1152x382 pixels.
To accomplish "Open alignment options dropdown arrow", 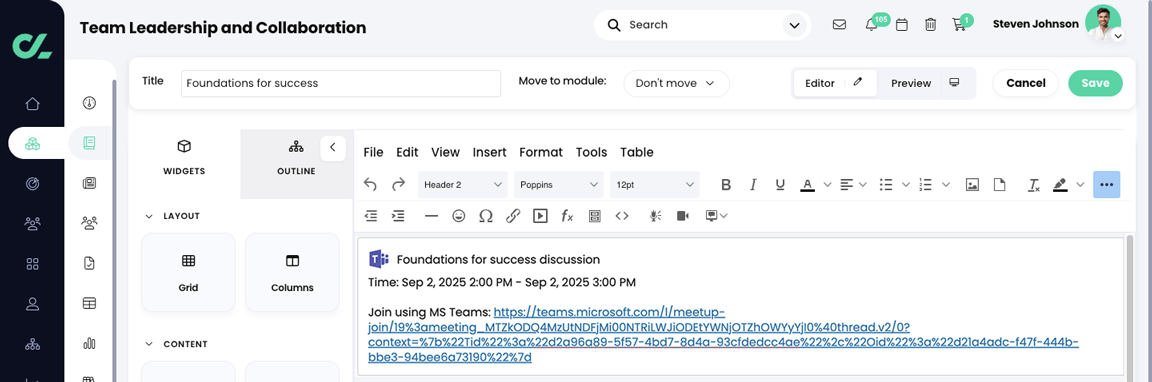I will coord(863,184).
